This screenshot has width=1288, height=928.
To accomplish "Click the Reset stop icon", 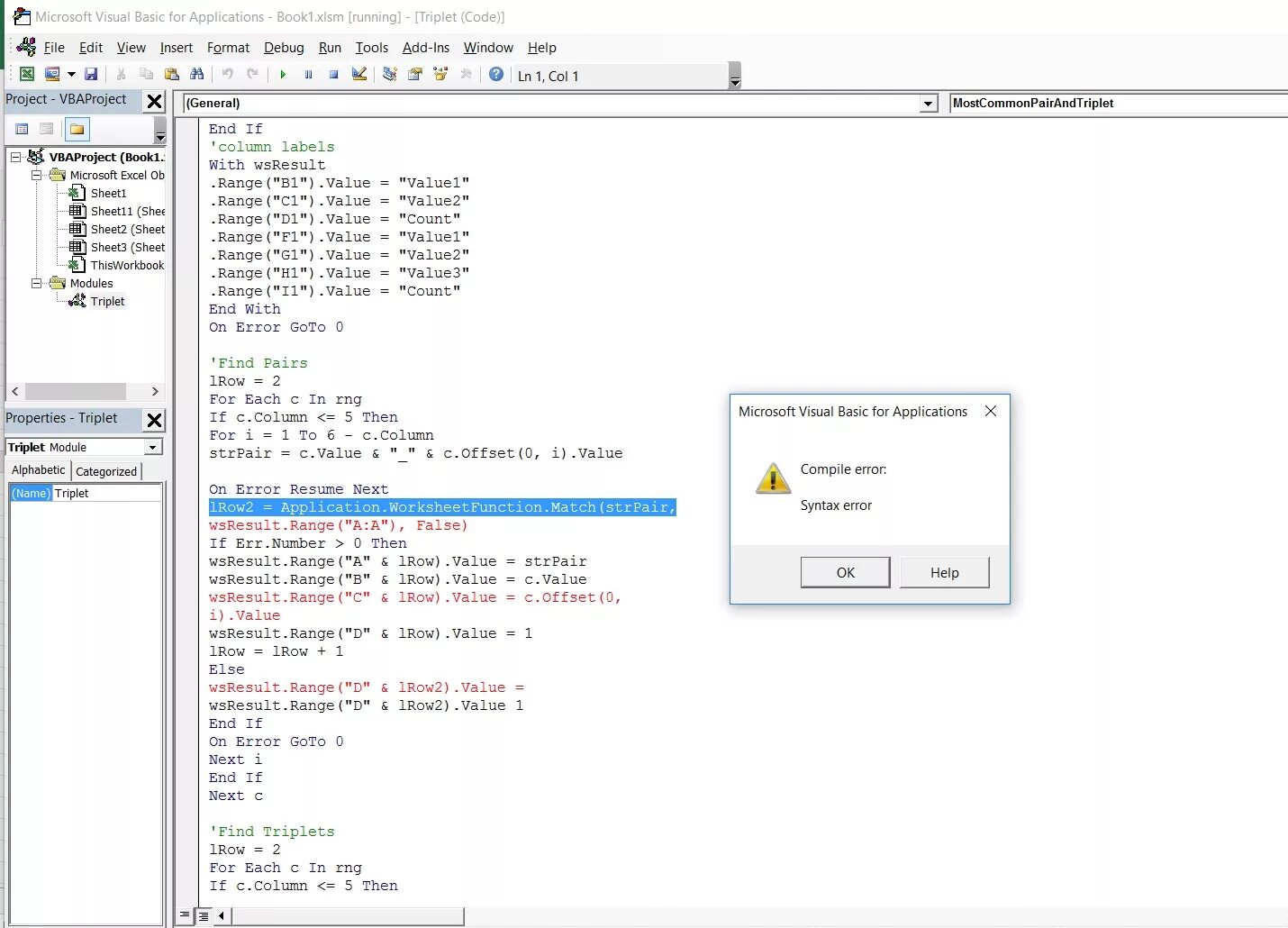I will (x=333, y=75).
